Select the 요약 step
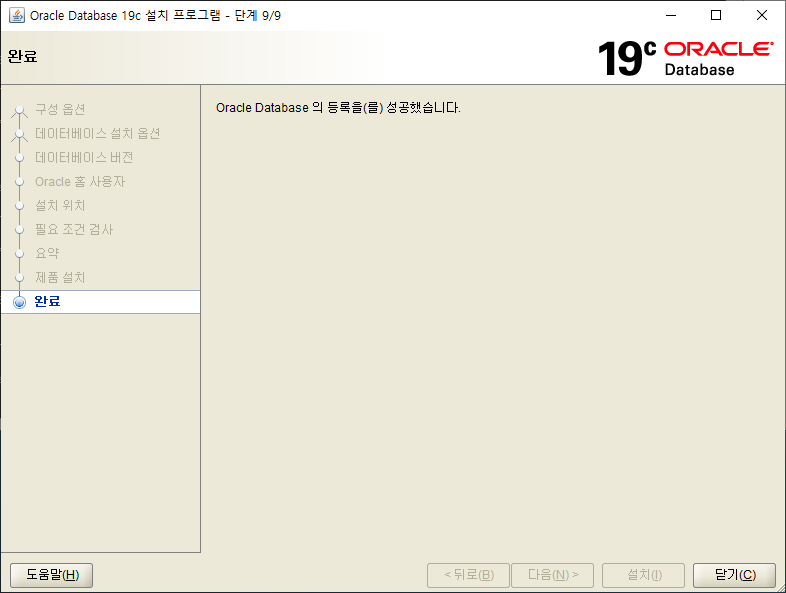 click(x=47, y=254)
